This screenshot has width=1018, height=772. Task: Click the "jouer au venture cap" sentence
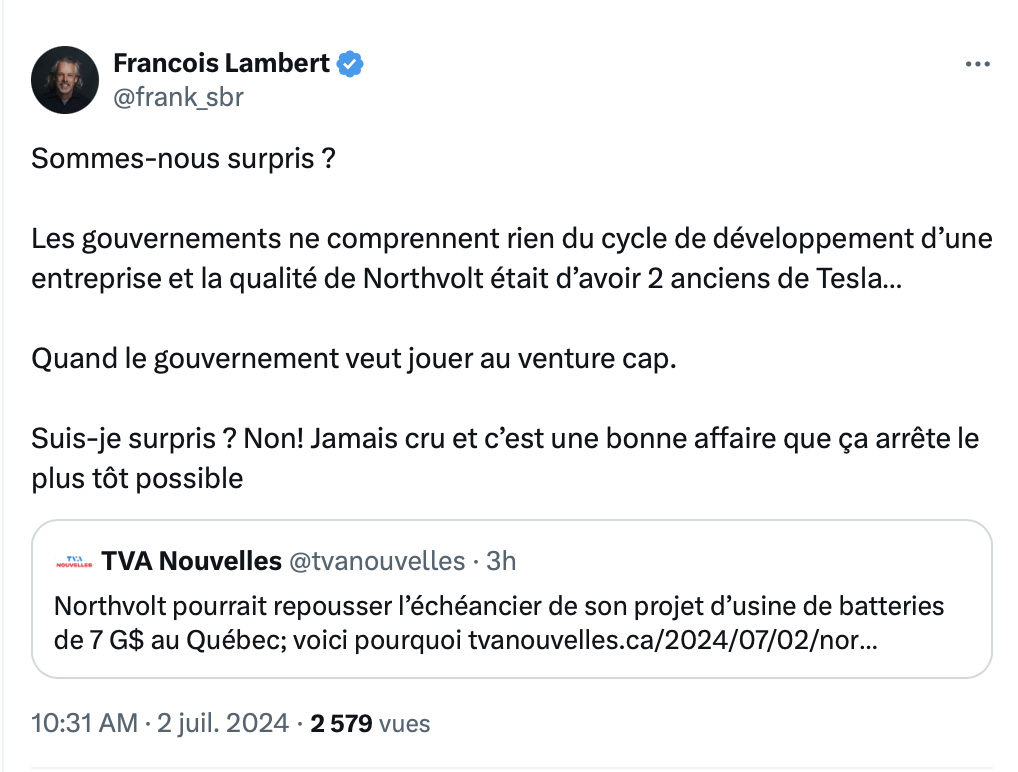354,358
